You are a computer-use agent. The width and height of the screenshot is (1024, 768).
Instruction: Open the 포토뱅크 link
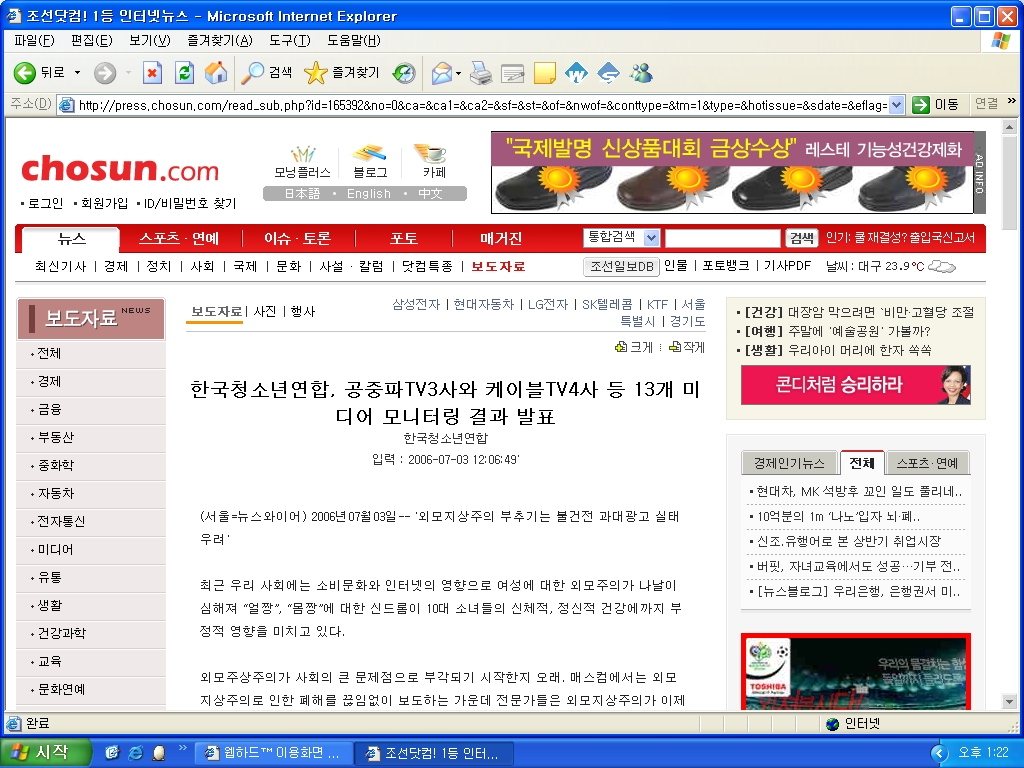pyautogui.click(x=726, y=266)
